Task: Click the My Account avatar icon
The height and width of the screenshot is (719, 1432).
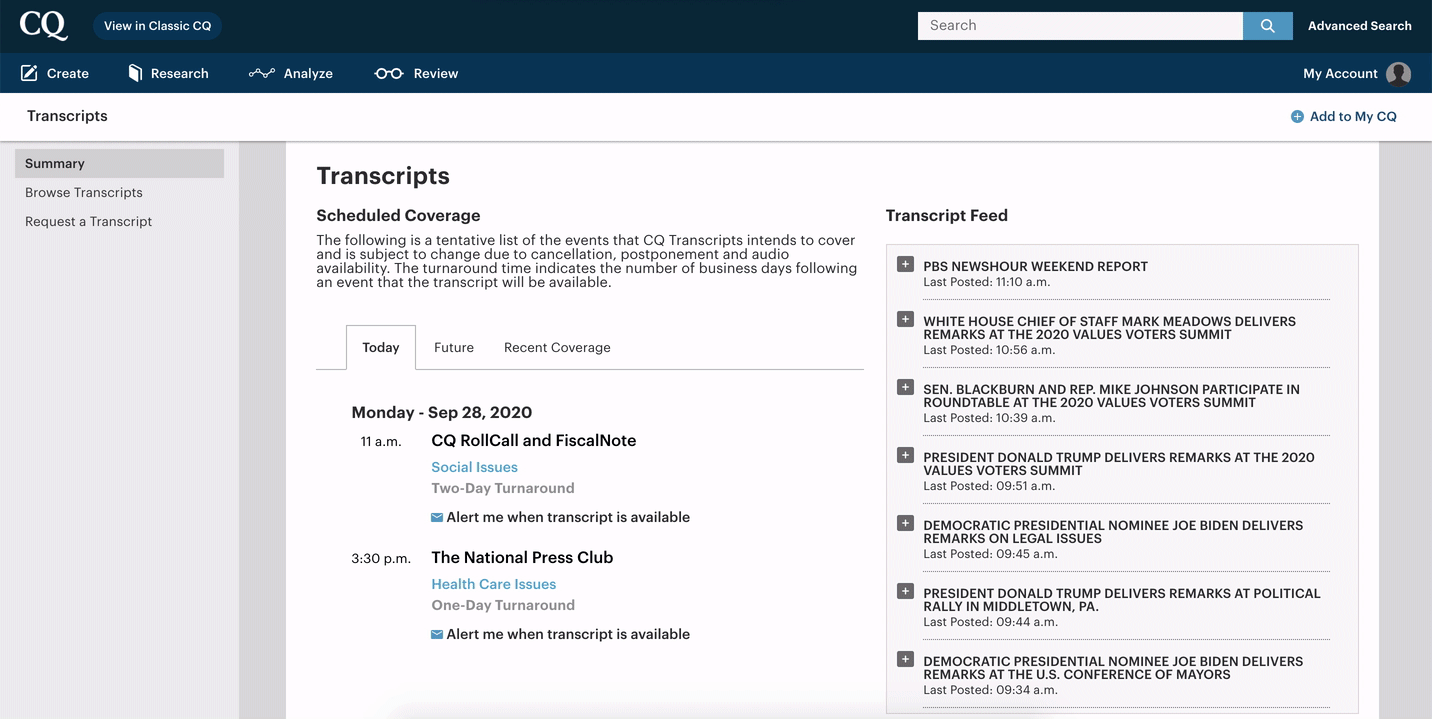Action: 1398,74
